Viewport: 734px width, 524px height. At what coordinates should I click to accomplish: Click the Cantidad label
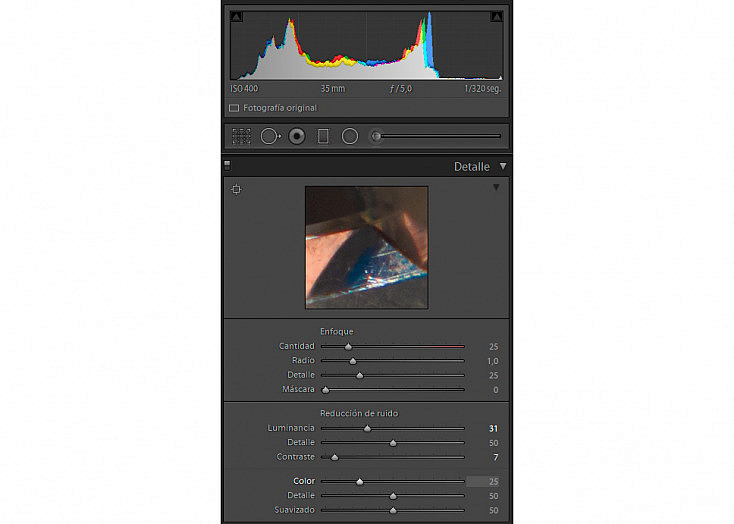coord(297,346)
